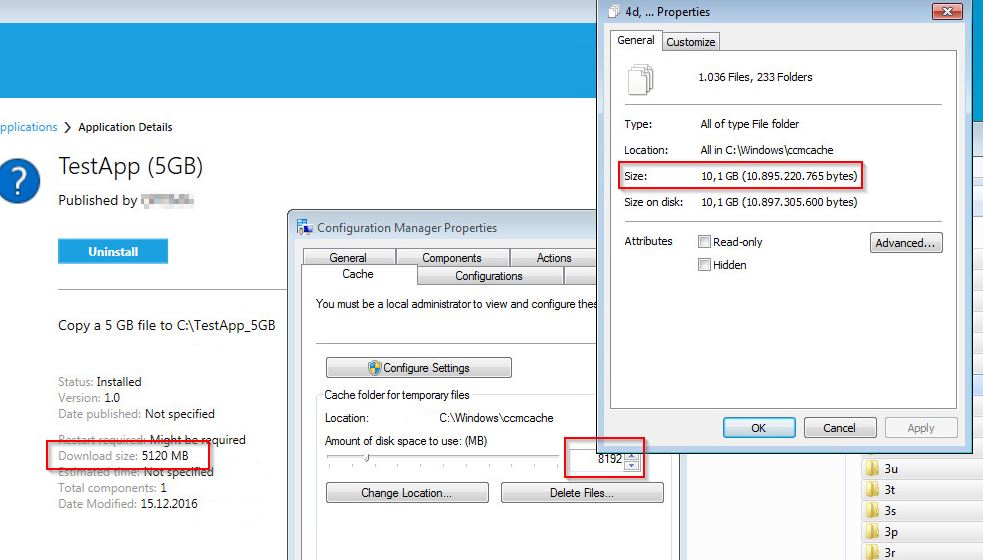The height and width of the screenshot is (560, 983).
Task: Open Advanced attributes dialog
Action: (x=906, y=243)
